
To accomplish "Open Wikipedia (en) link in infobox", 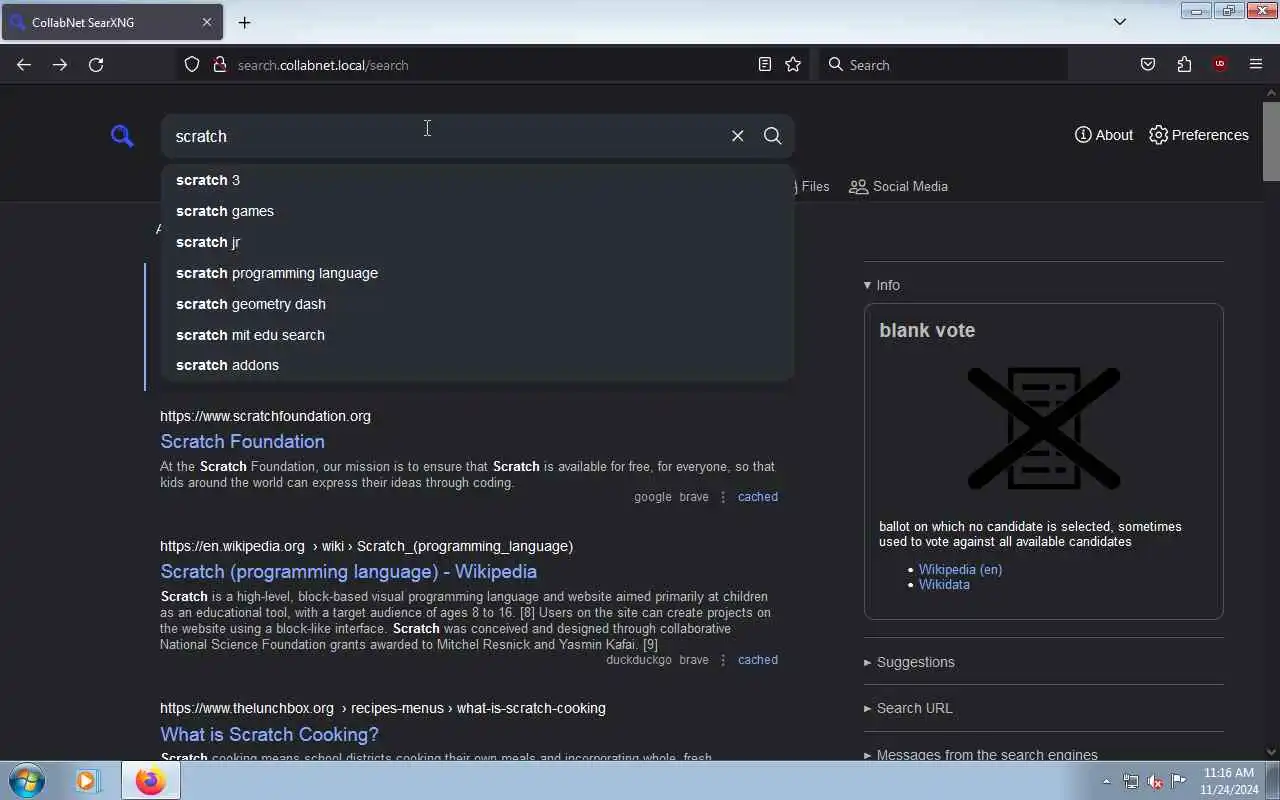I will pyautogui.click(x=960, y=569).
